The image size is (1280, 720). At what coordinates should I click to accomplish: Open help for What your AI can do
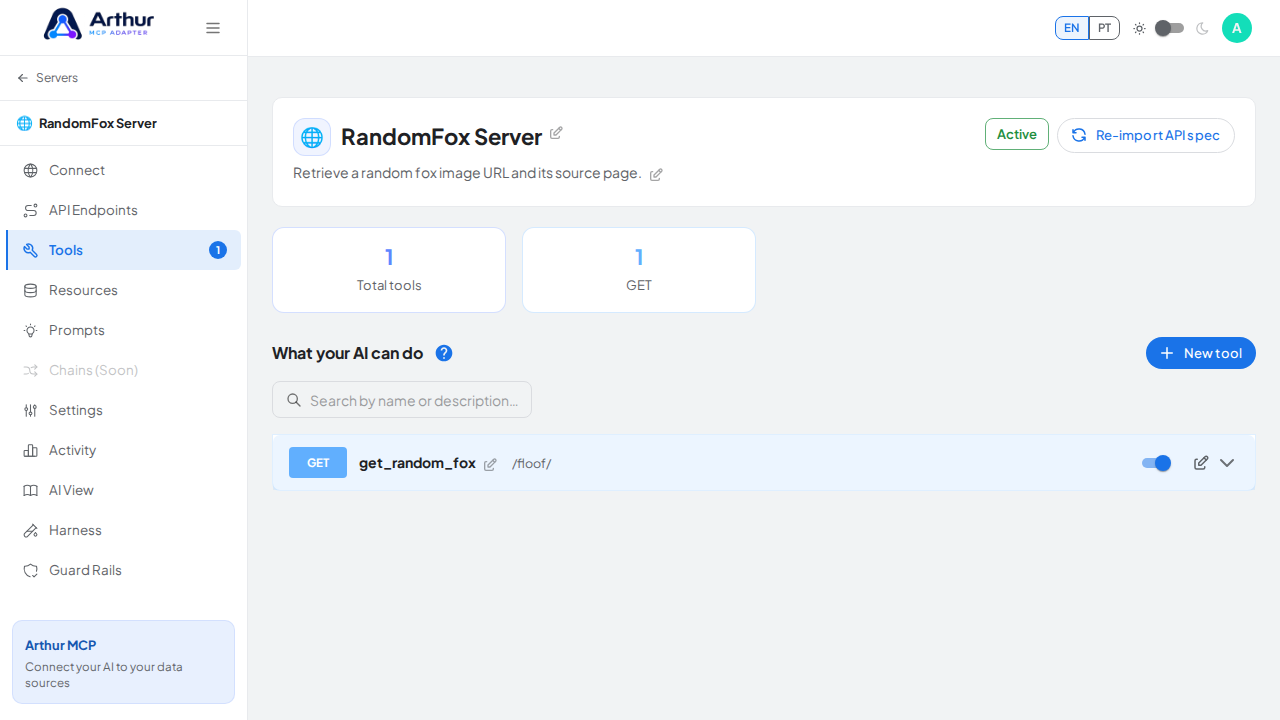(444, 353)
